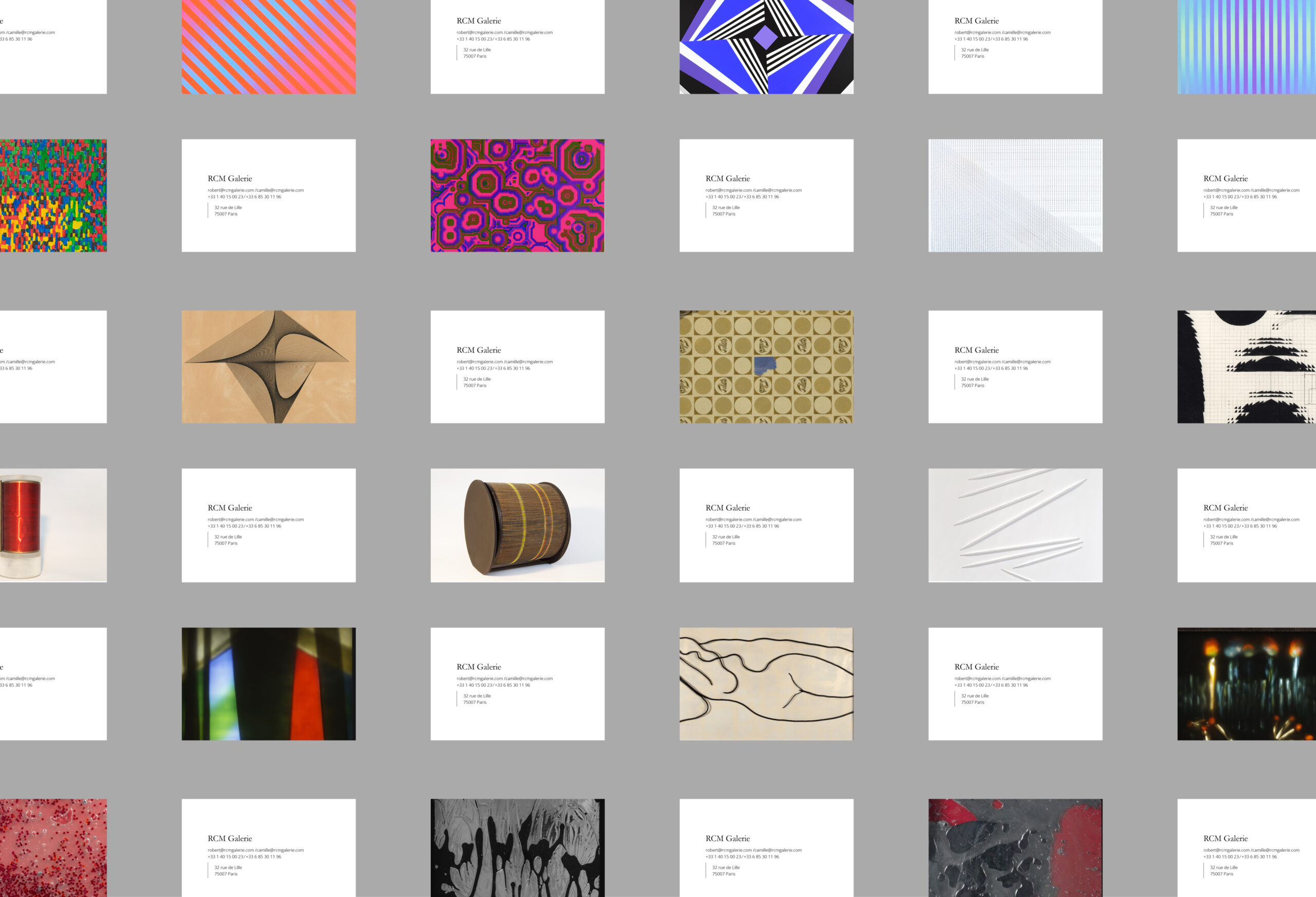Select the grey metallic and red paint card
This screenshot has width=1316, height=897.
click(1015, 848)
